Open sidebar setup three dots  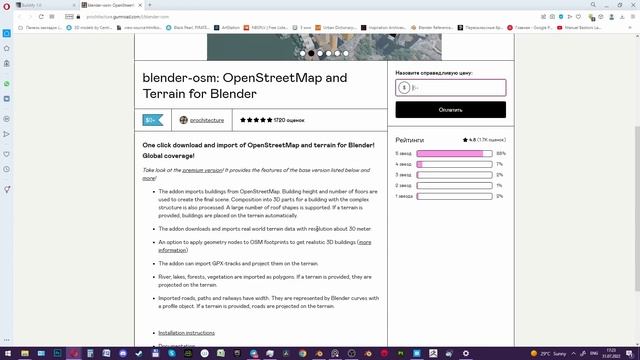click(x=7, y=340)
